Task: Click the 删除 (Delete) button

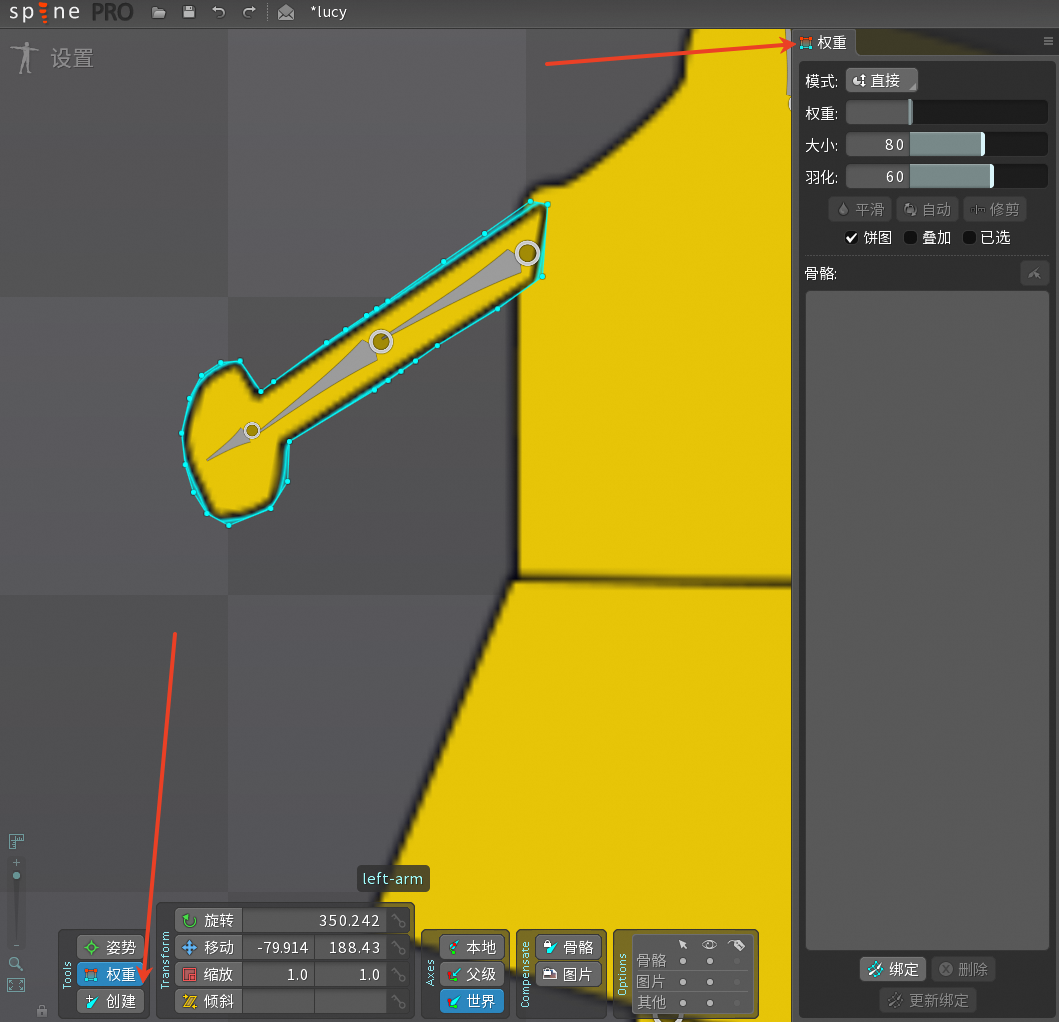Action: coord(963,969)
